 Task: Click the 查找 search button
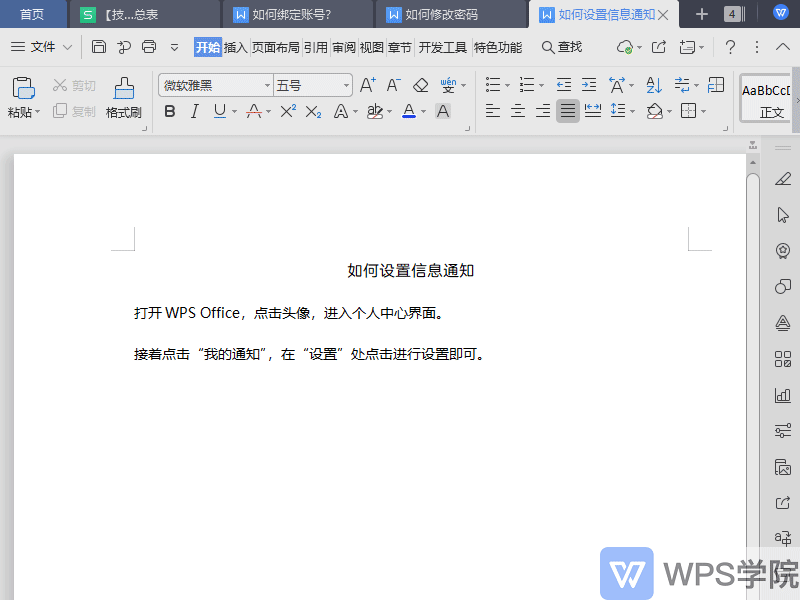[562, 47]
